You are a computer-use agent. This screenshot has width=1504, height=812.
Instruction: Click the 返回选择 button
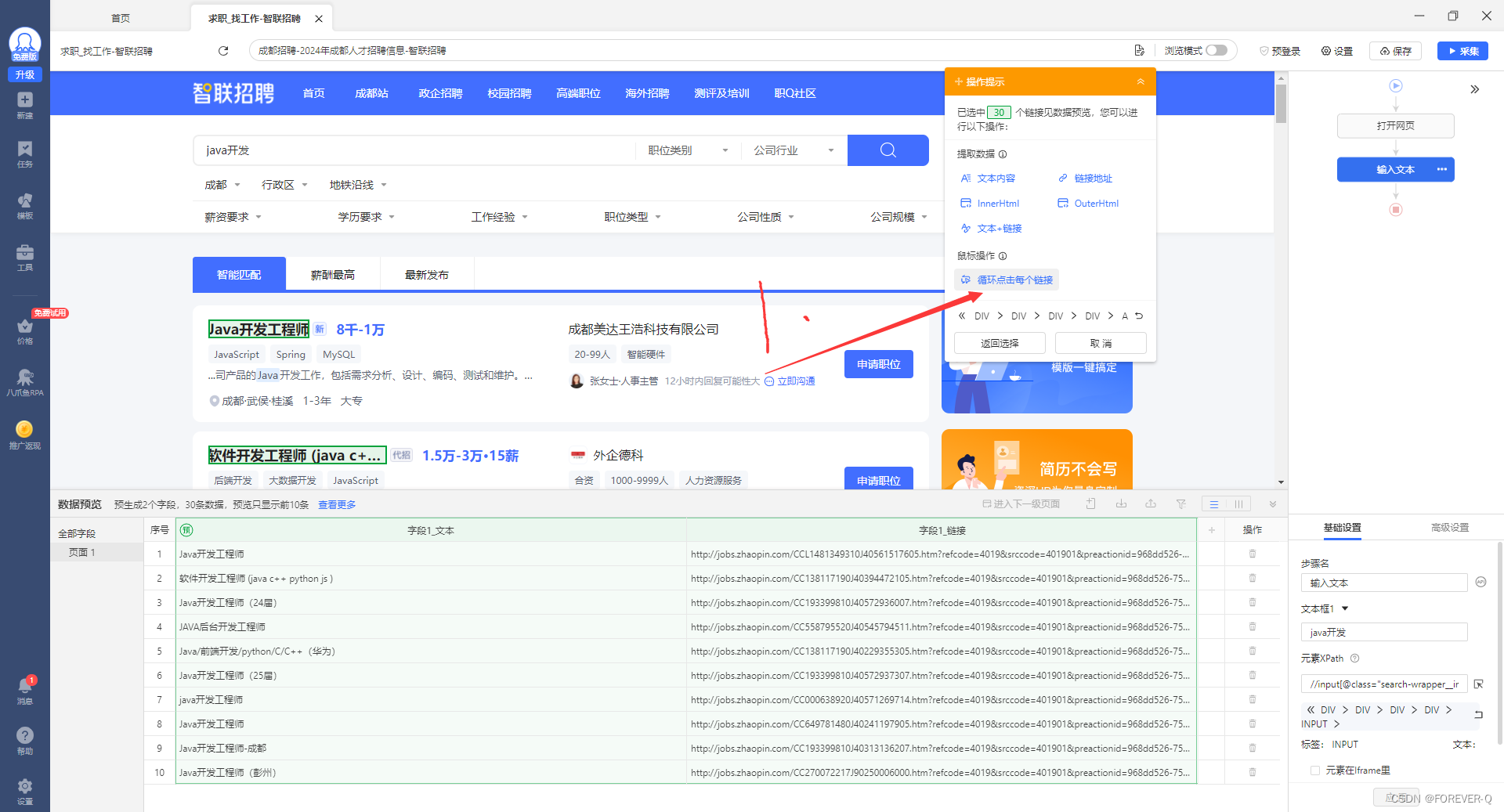pyautogui.click(x=1000, y=343)
